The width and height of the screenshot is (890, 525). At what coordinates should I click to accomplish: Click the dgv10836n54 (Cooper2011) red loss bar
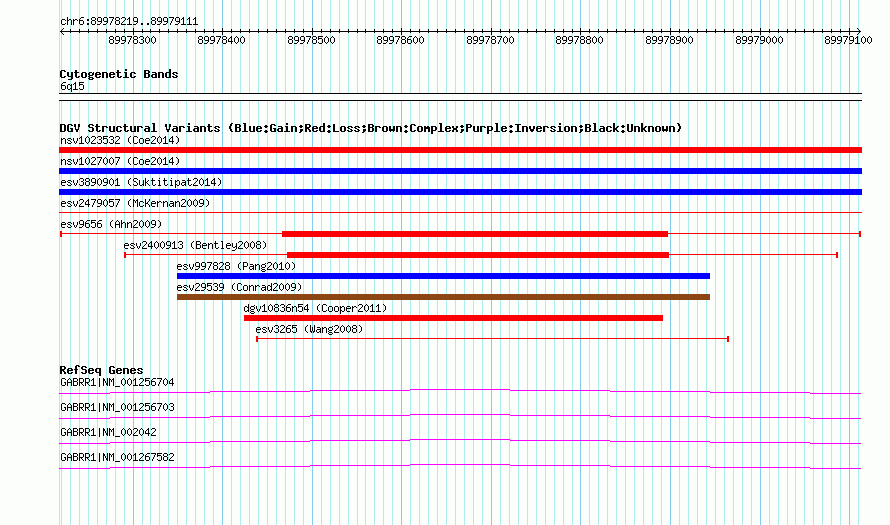click(454, 318)
